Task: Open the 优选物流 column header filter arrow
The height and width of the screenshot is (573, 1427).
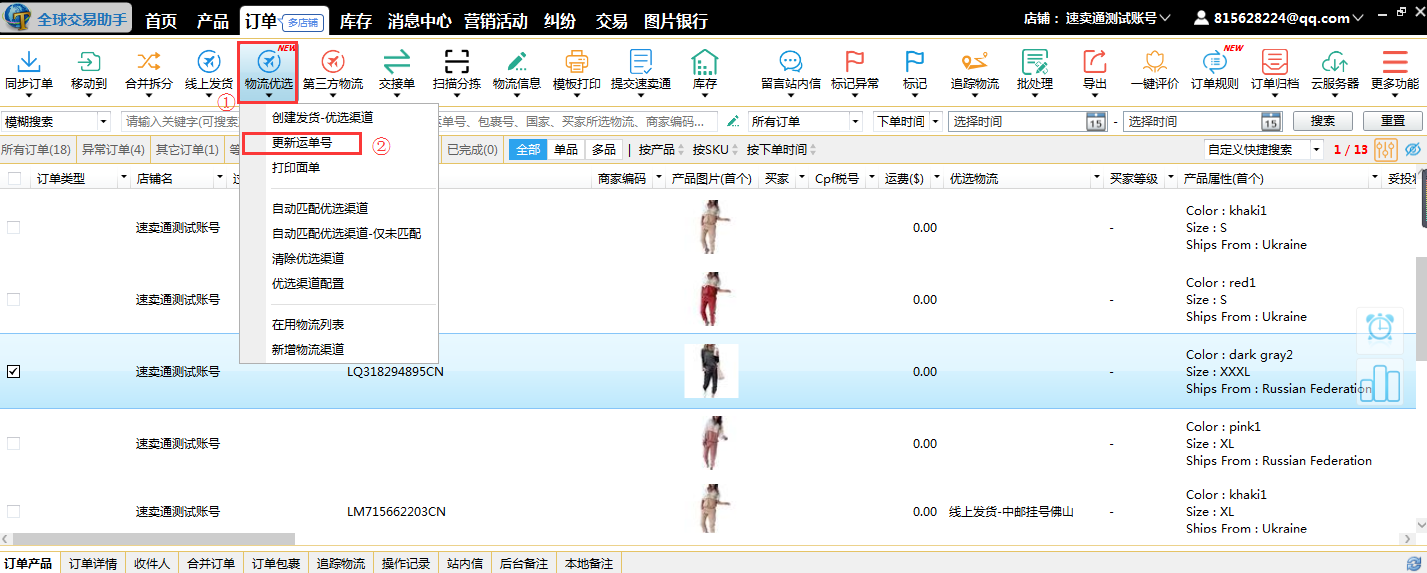Action: [1095, 179]
